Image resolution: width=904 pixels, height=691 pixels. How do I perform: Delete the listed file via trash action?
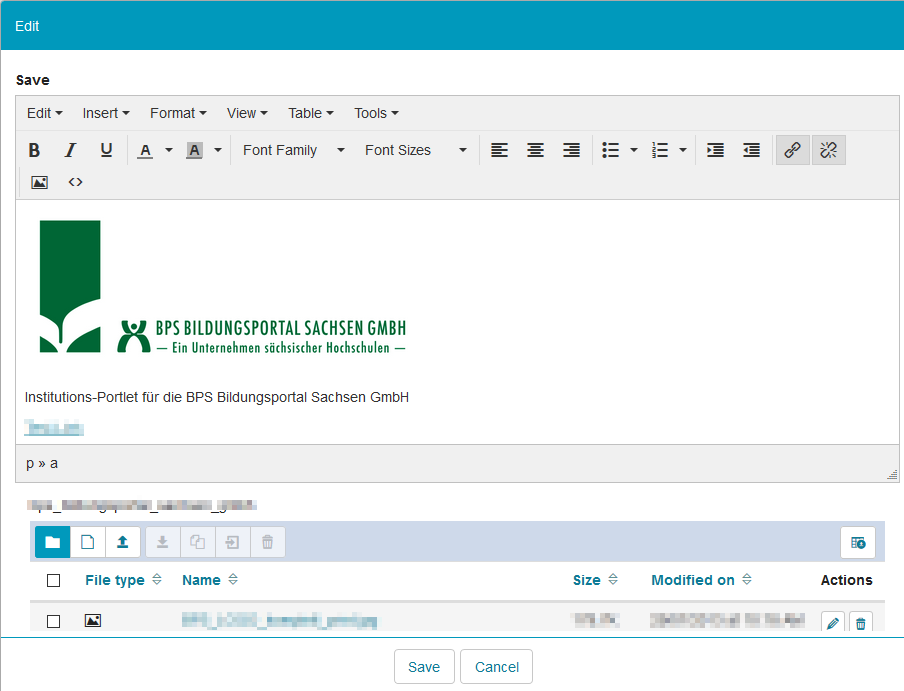click(x=860, y=622)
